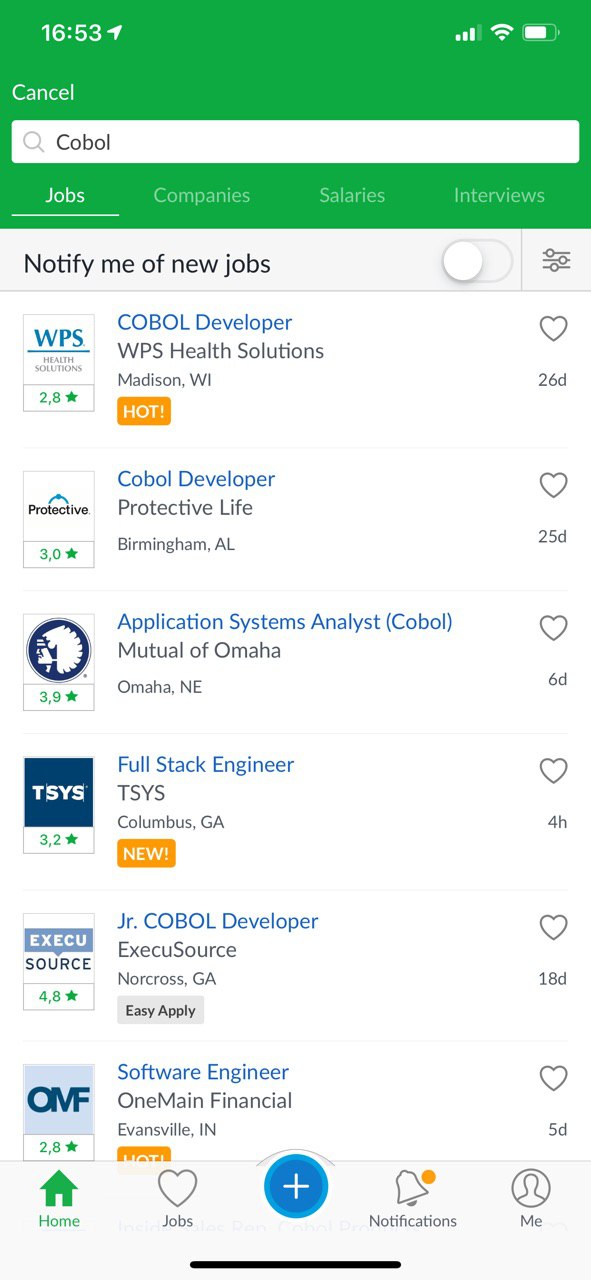591x1280 pixels.
Task: Save the TSYS Full Stack Engineer job
Action: pyautogui.click(x=553, y=771)
